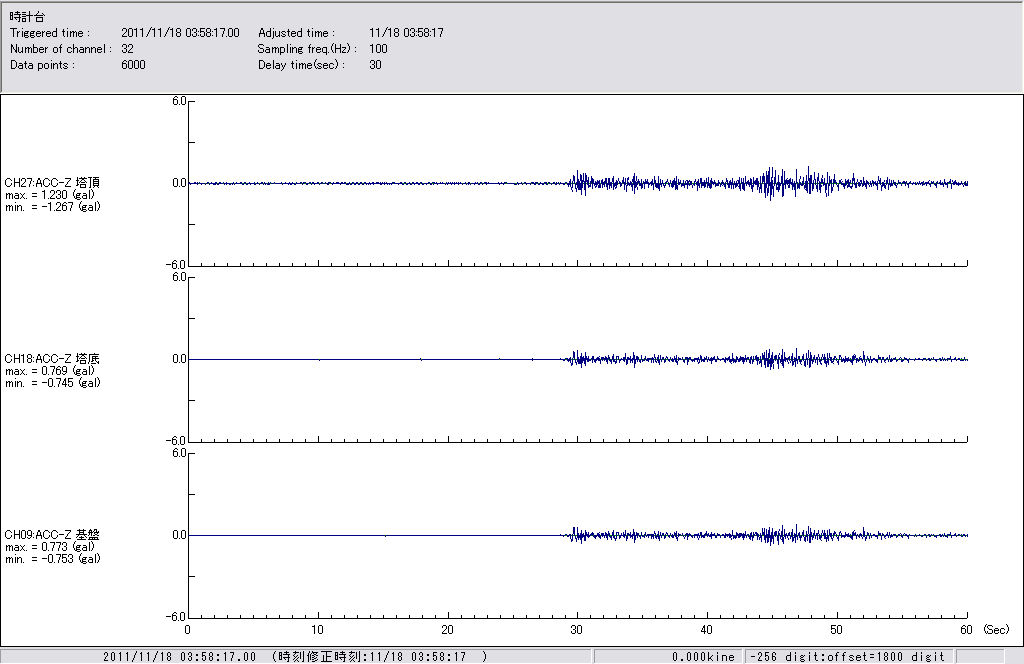Select the CH27:ACC-Z 塔頂 channel label
This screenshot has height=664, width=1024.
[52, 183]
